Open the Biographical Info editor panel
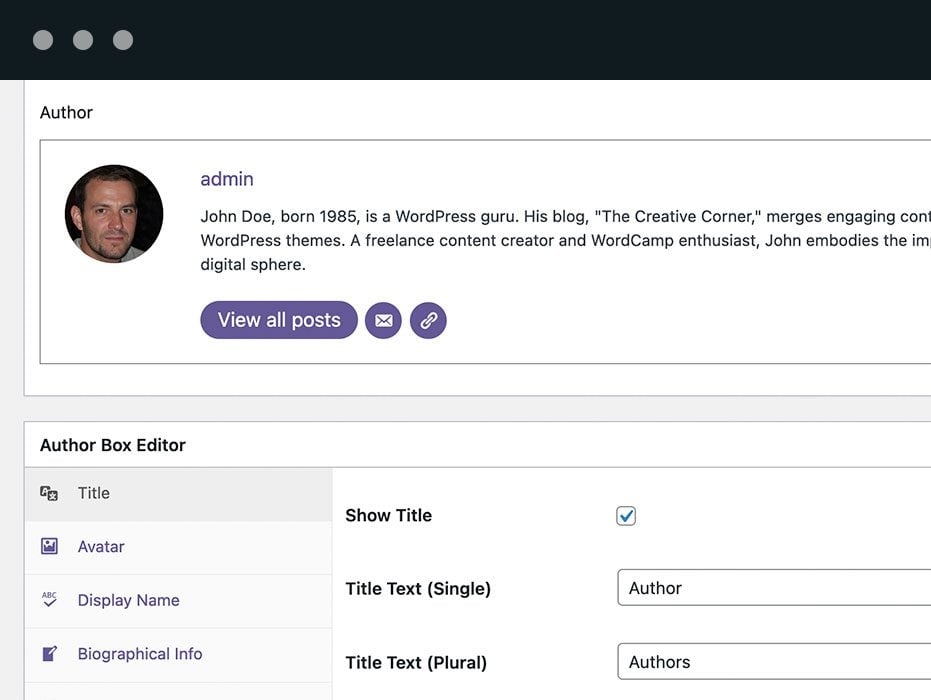The width and height of the screenshot is (931, 700). 140,653
